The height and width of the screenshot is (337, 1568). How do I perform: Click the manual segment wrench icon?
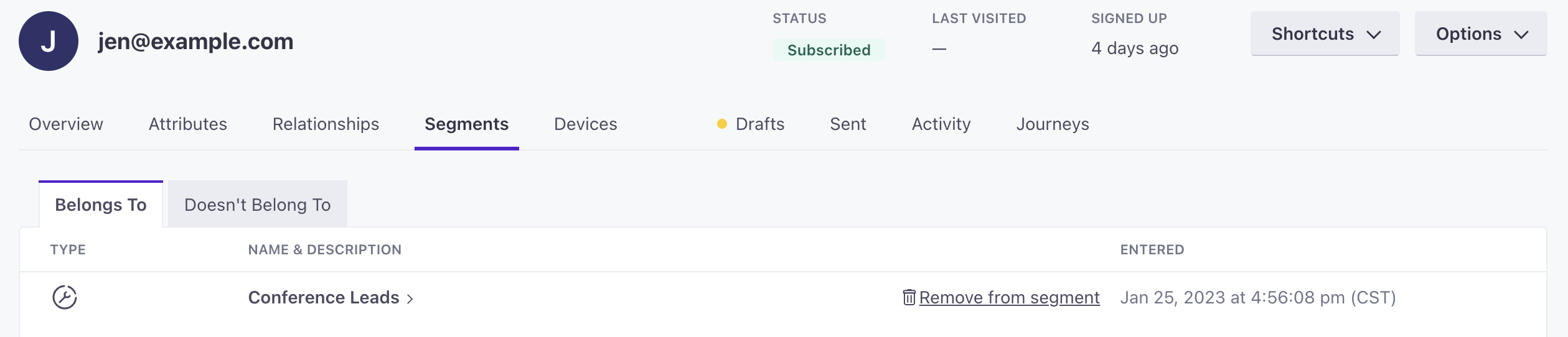(65, 297)
